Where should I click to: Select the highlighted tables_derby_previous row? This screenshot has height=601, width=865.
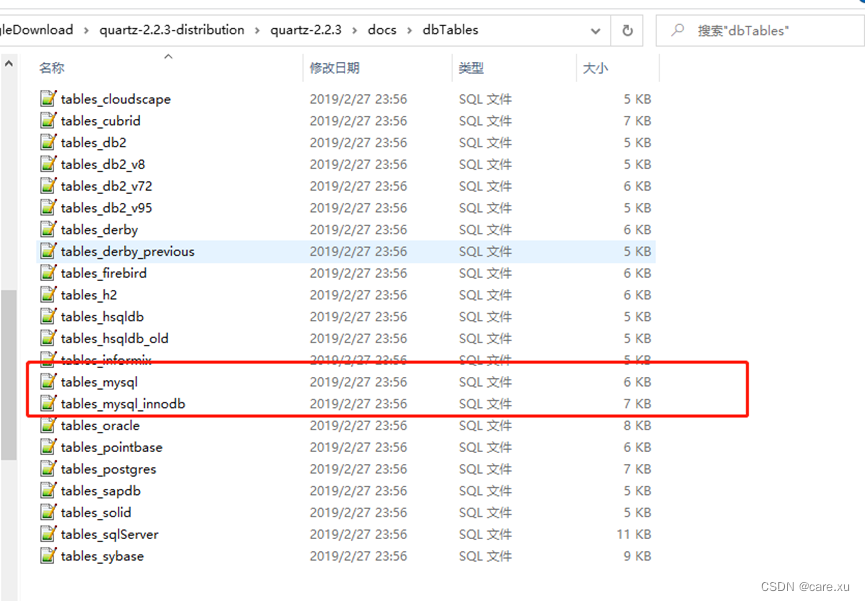coord(126,251)
